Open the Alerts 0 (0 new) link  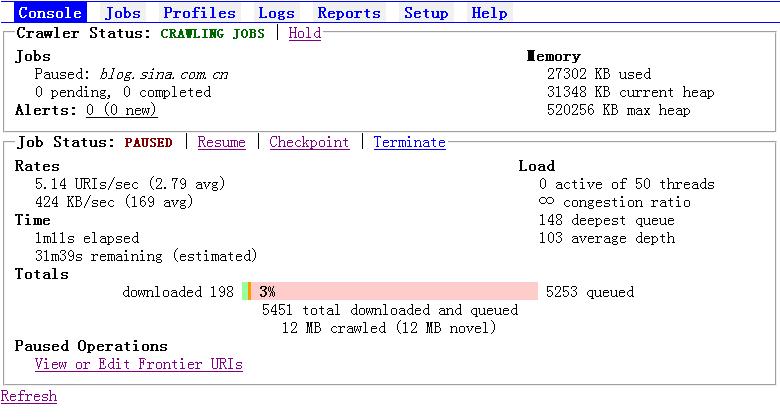[x=121, y=110]
